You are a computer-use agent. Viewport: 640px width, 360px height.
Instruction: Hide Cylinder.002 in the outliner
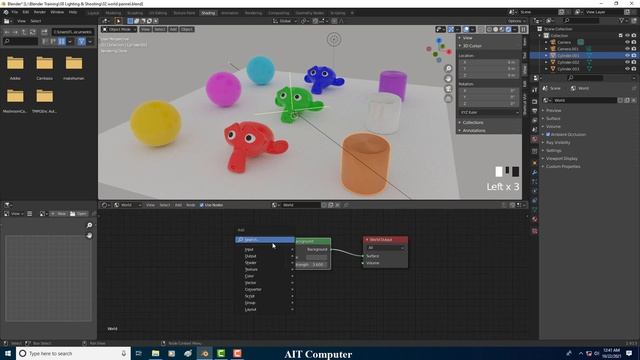pos(627,62)
